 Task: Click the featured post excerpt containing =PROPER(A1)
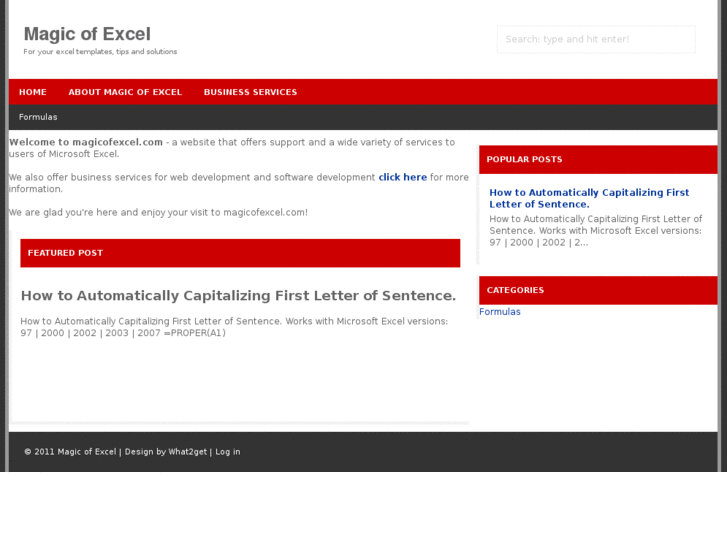pos(234,327)
